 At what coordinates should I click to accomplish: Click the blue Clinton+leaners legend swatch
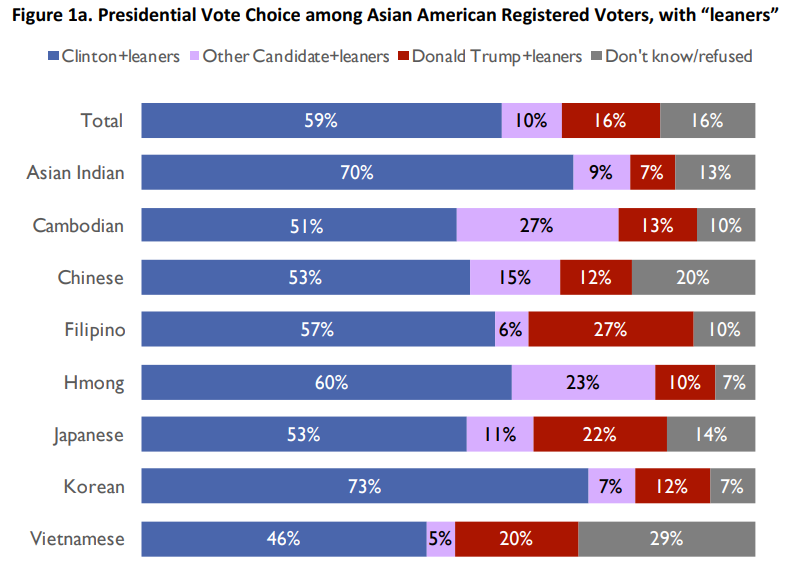[x=55, y=57]
